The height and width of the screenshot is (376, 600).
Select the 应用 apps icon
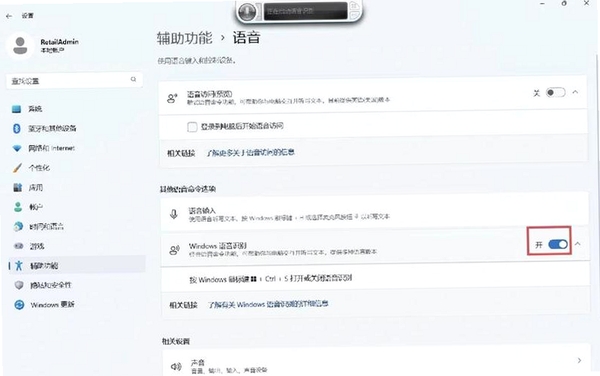18,187
